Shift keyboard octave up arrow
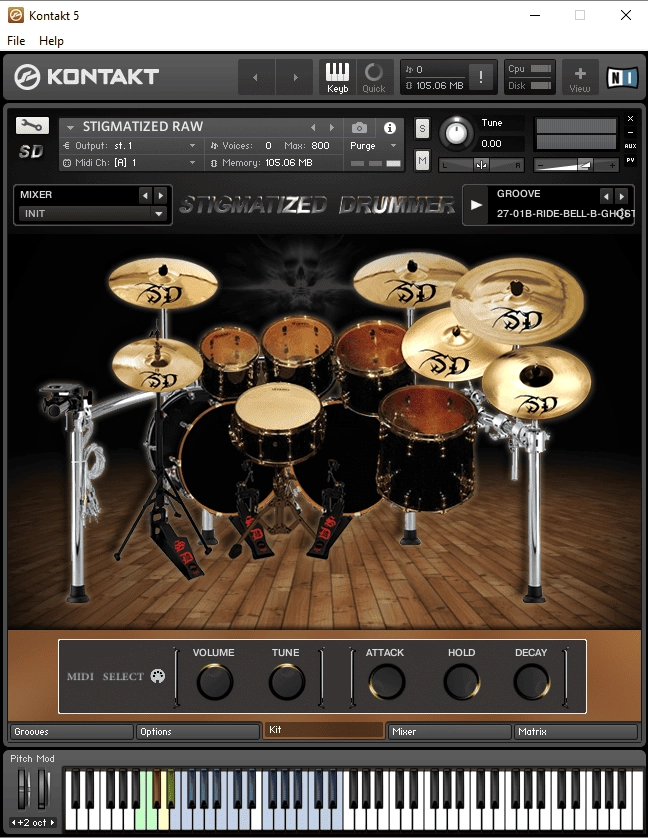 (52, 823)
